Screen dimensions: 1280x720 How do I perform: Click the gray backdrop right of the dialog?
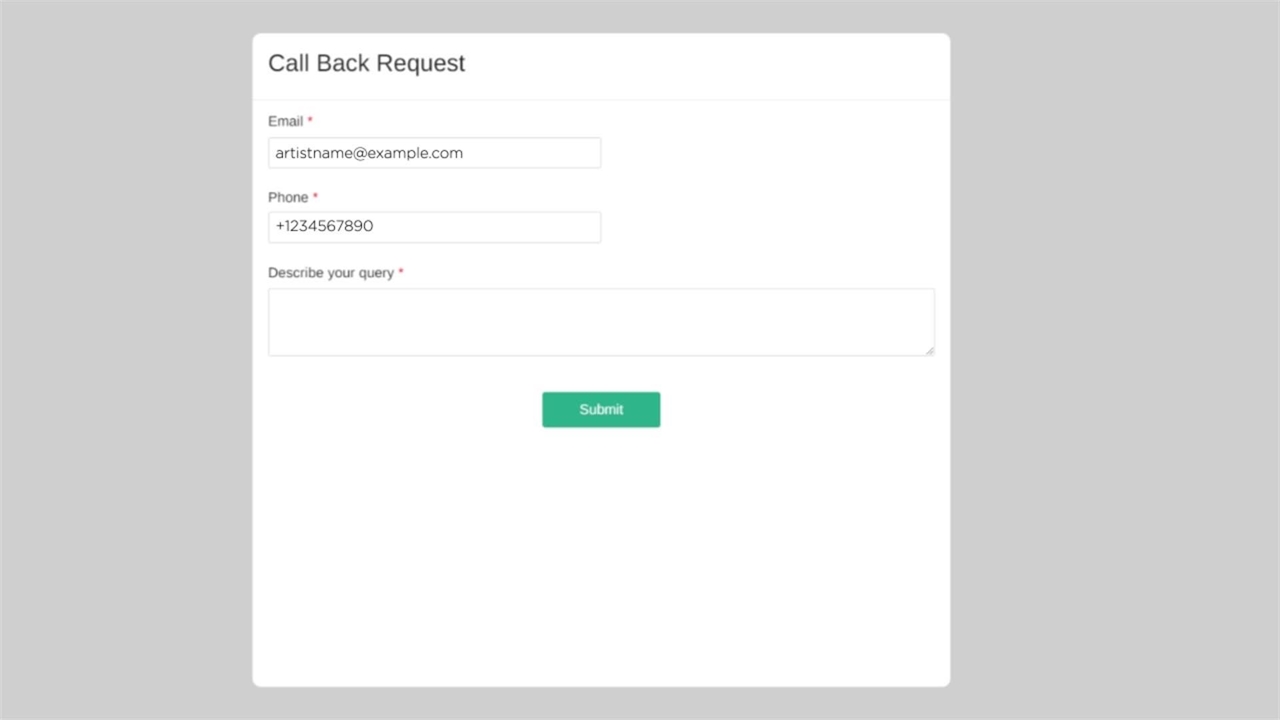point(1115,360)
